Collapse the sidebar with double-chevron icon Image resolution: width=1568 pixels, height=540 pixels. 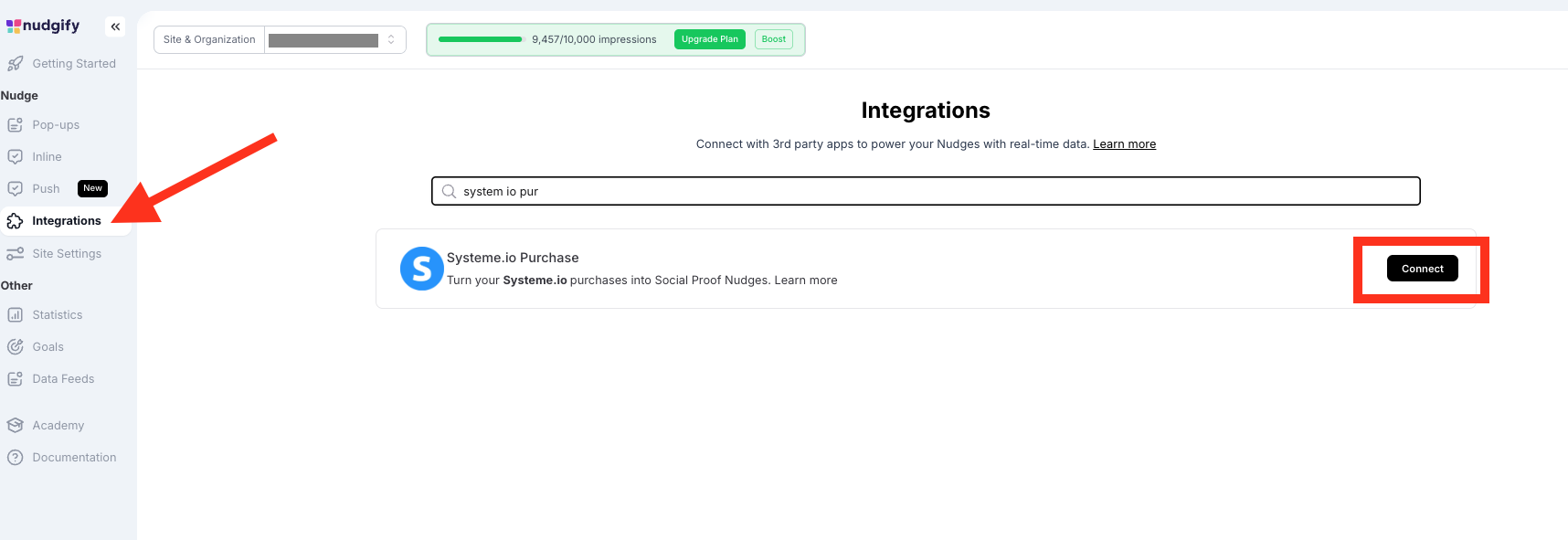tap(115, 26)
